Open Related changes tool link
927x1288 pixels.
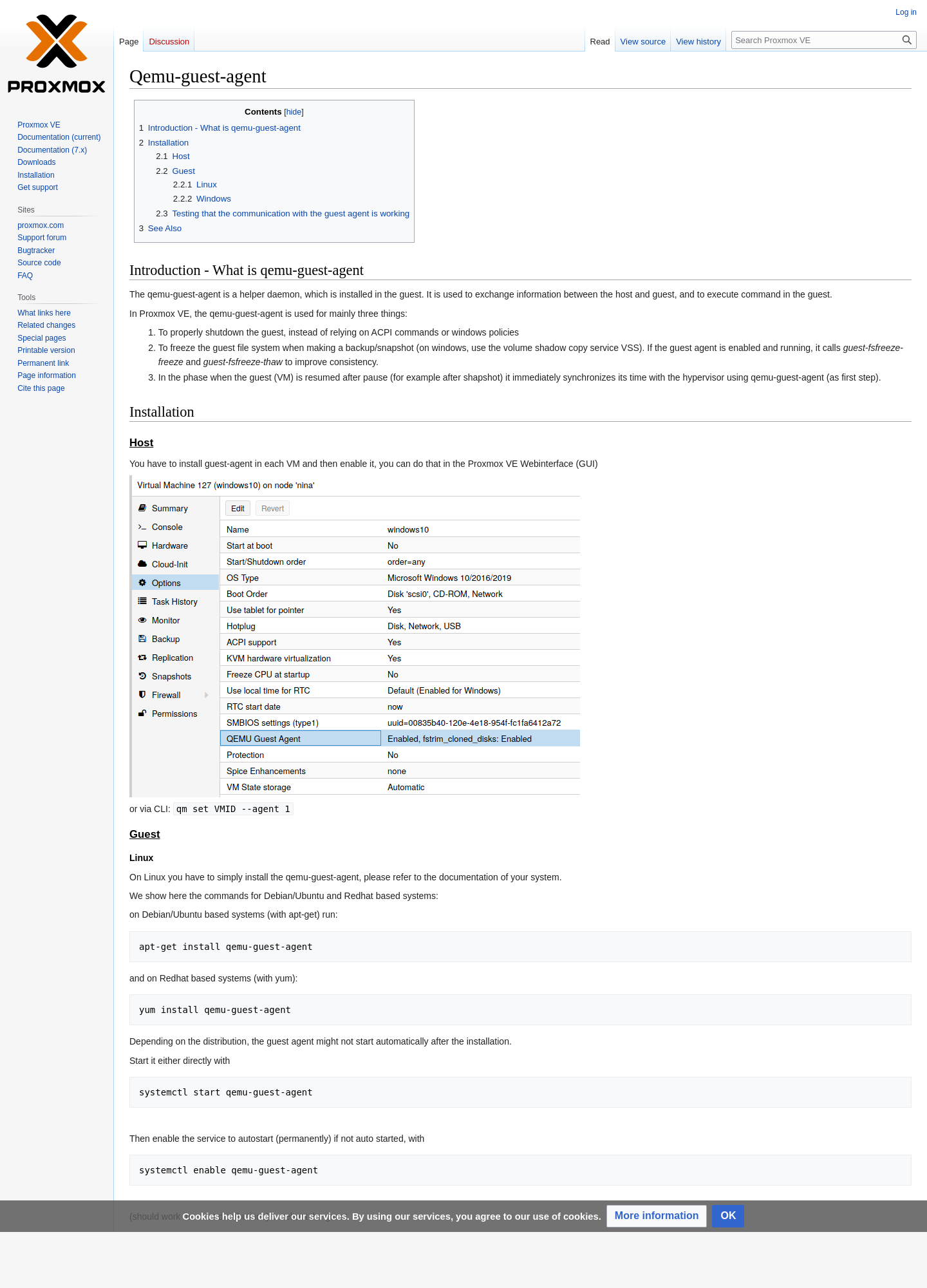tap(46, 325)
